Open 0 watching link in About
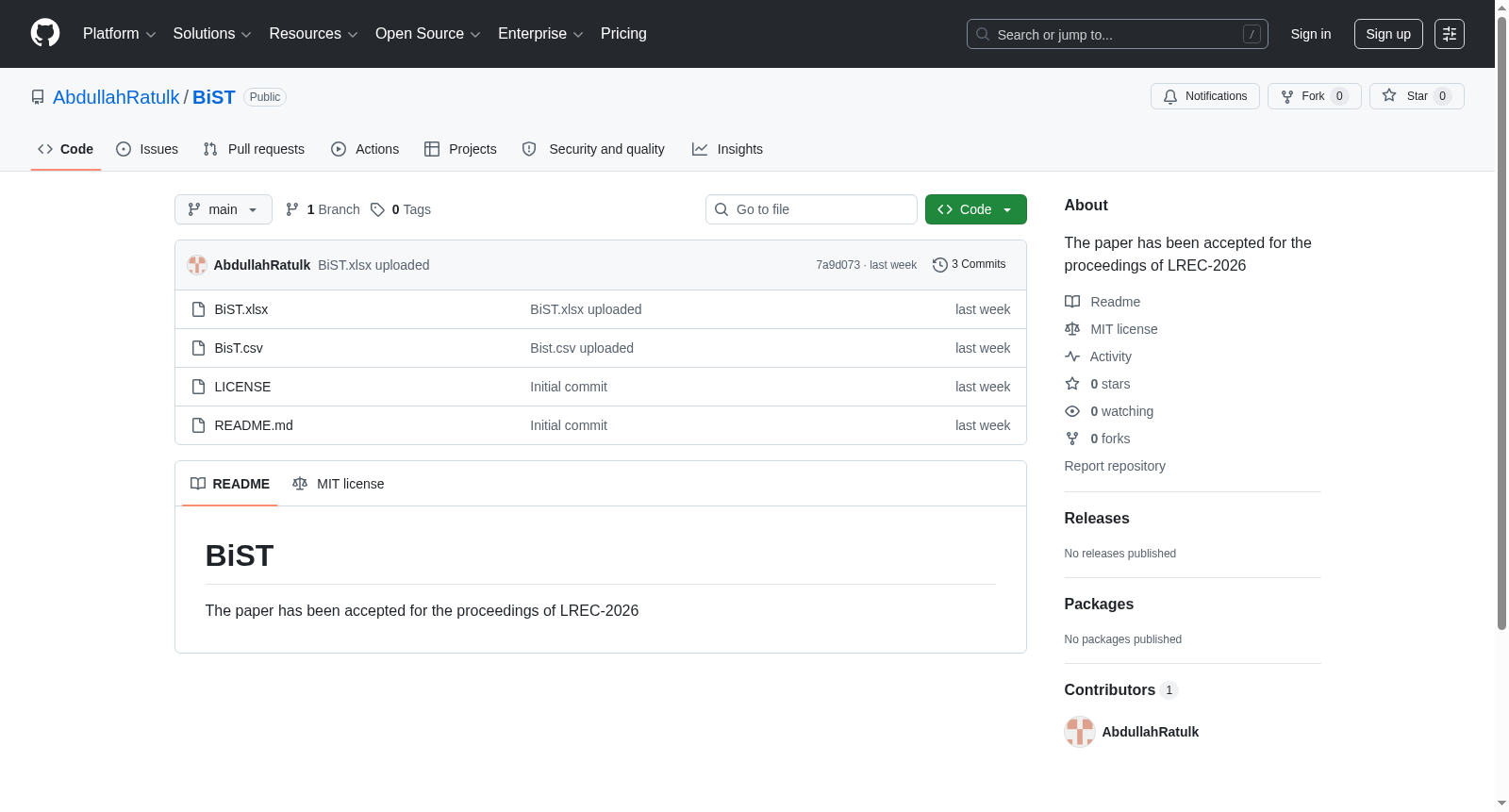 pyautogui.click(x=1109, y=411)
